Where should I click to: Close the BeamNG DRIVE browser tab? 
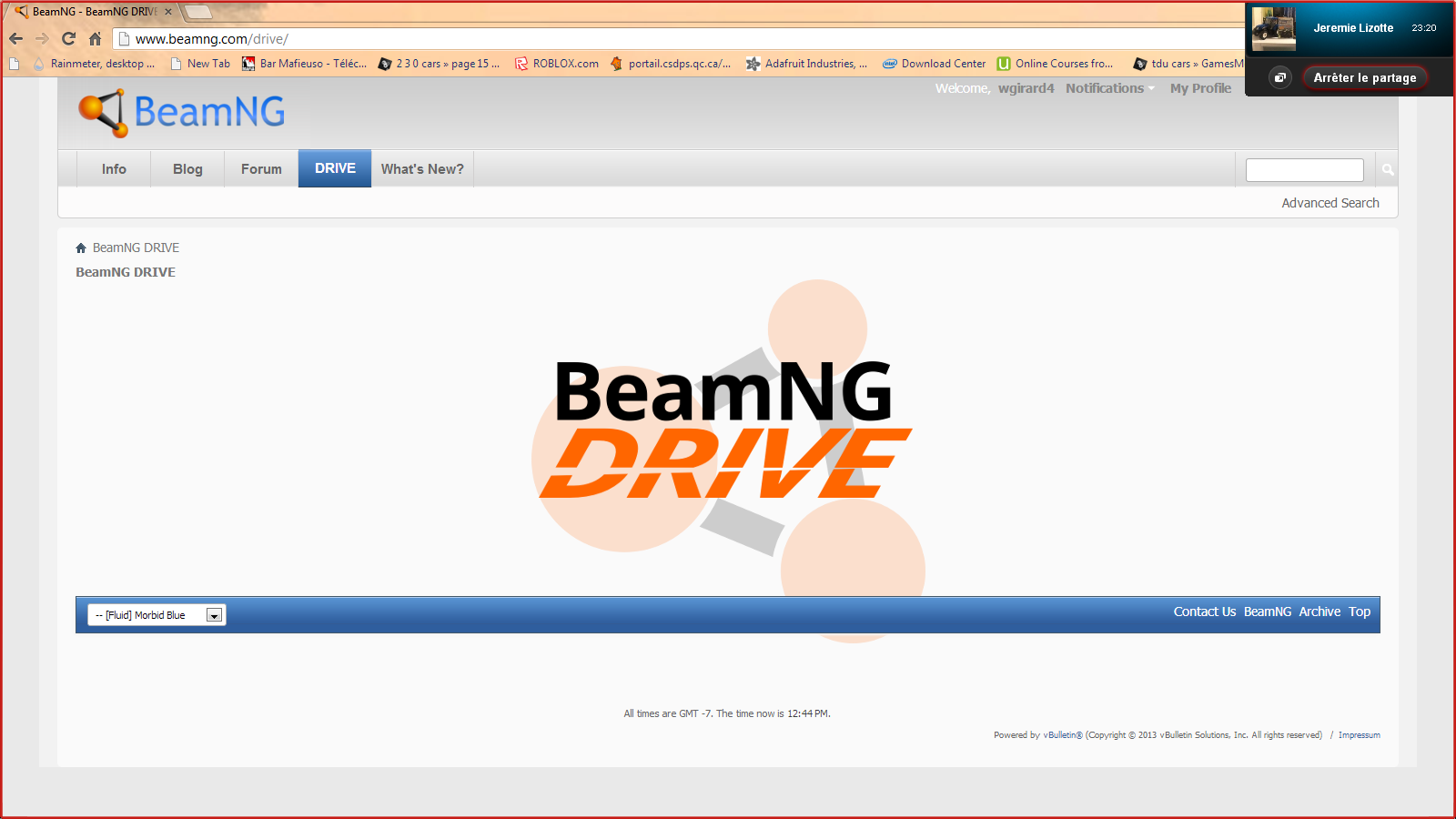coord(168,12)
